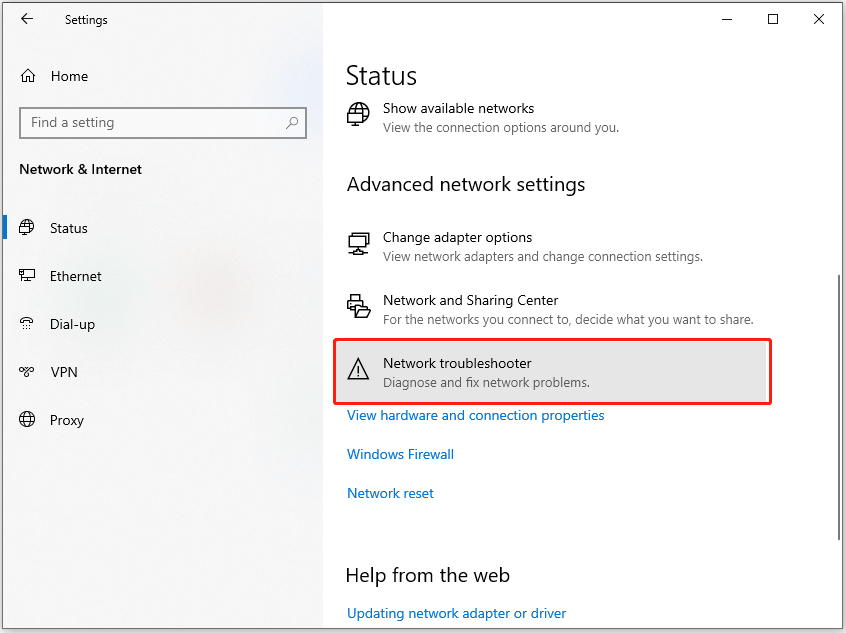
Task: Open the Windows Firewall link
Action: pyautogui.click(x=400, y=454)
